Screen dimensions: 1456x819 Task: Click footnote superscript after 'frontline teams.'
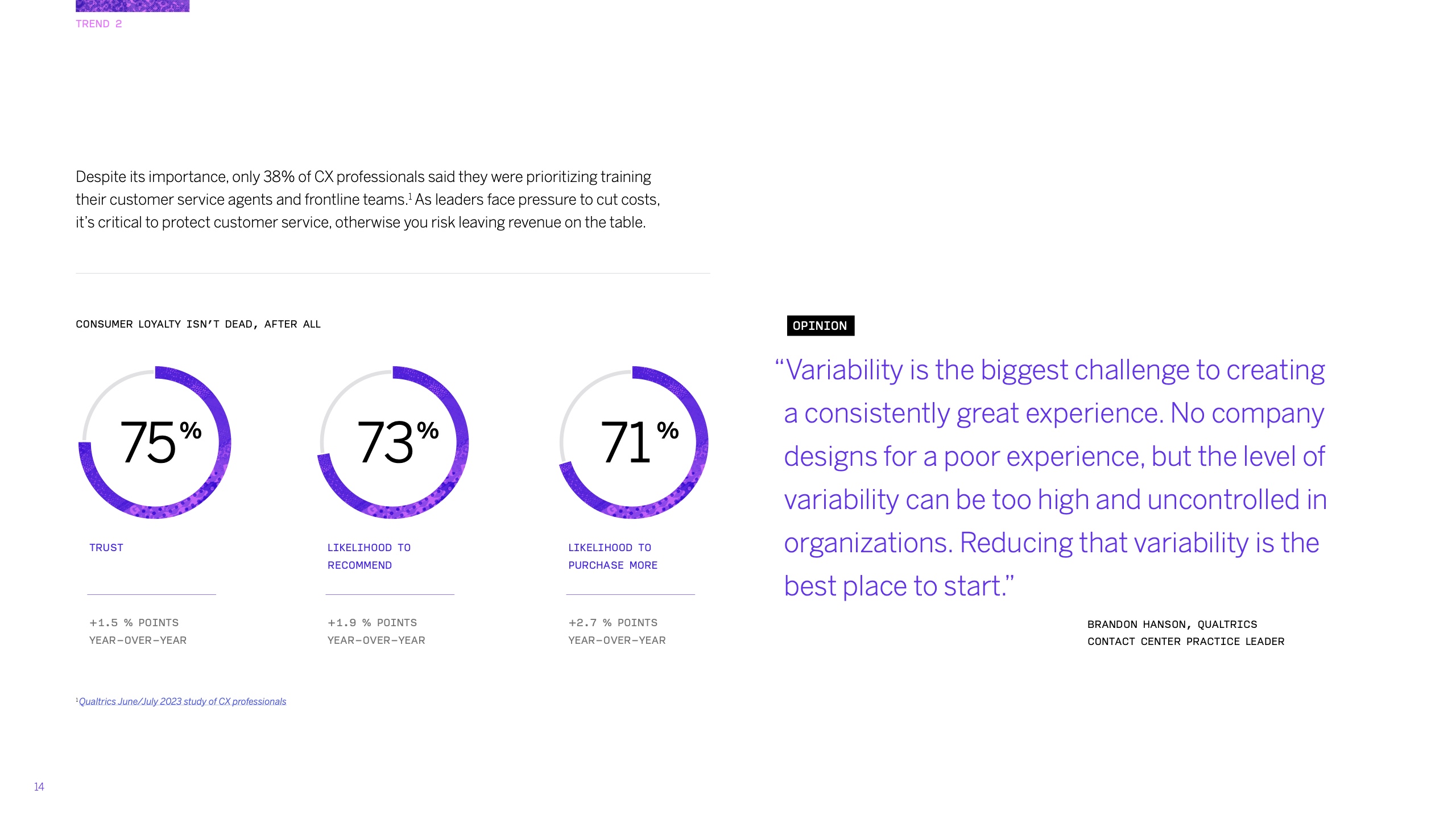tap(410, 196)
